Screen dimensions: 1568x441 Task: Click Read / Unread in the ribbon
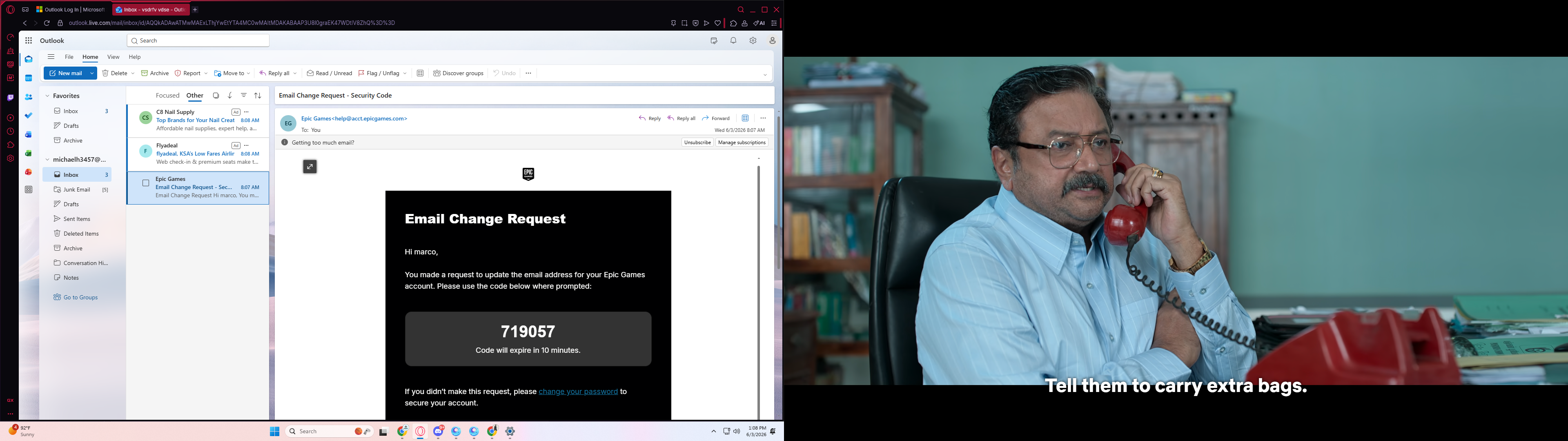pyautogui.click(x=329, y=73)
